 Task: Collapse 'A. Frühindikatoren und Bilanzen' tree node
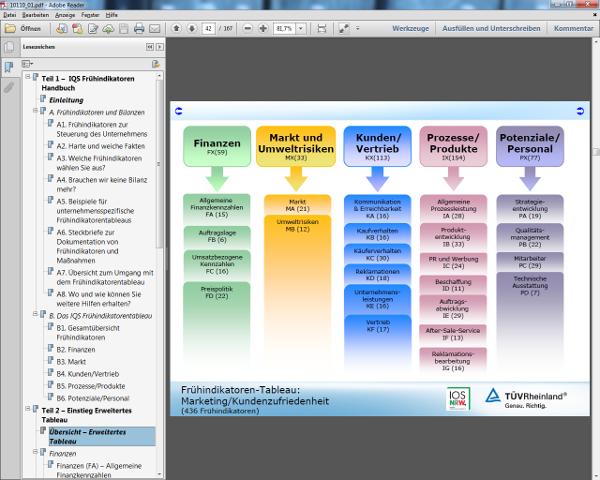[x=35, y=112]
